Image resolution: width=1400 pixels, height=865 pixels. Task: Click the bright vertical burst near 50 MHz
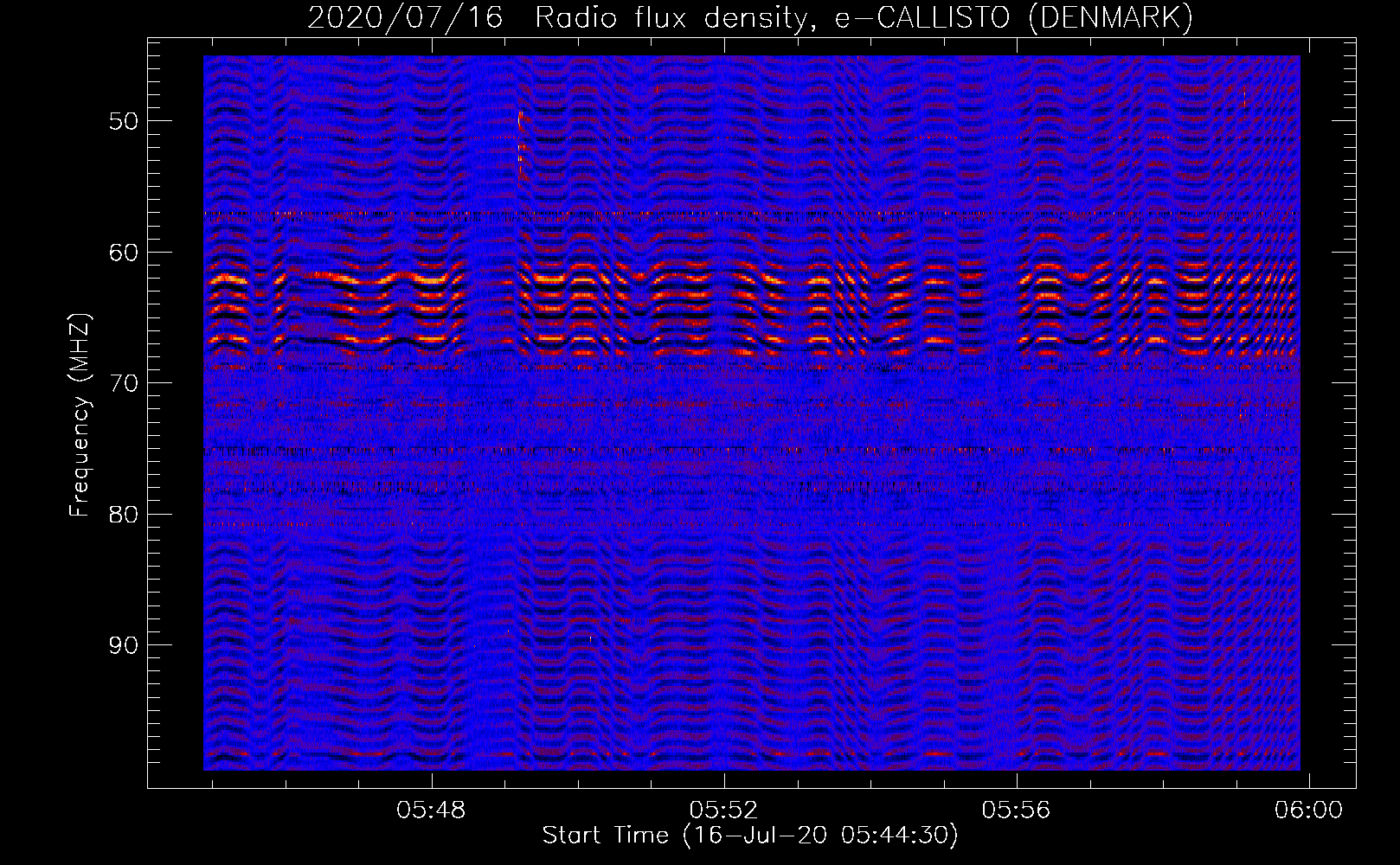520,145
